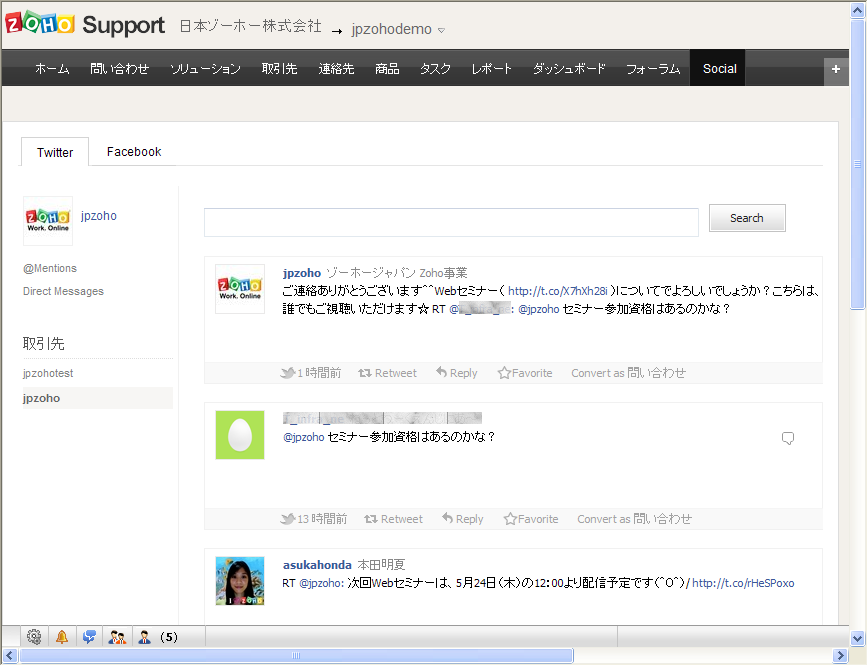Click the horizontal scrollbar right arrow
This screenshot has height=666, width=868.
point(841,656)
